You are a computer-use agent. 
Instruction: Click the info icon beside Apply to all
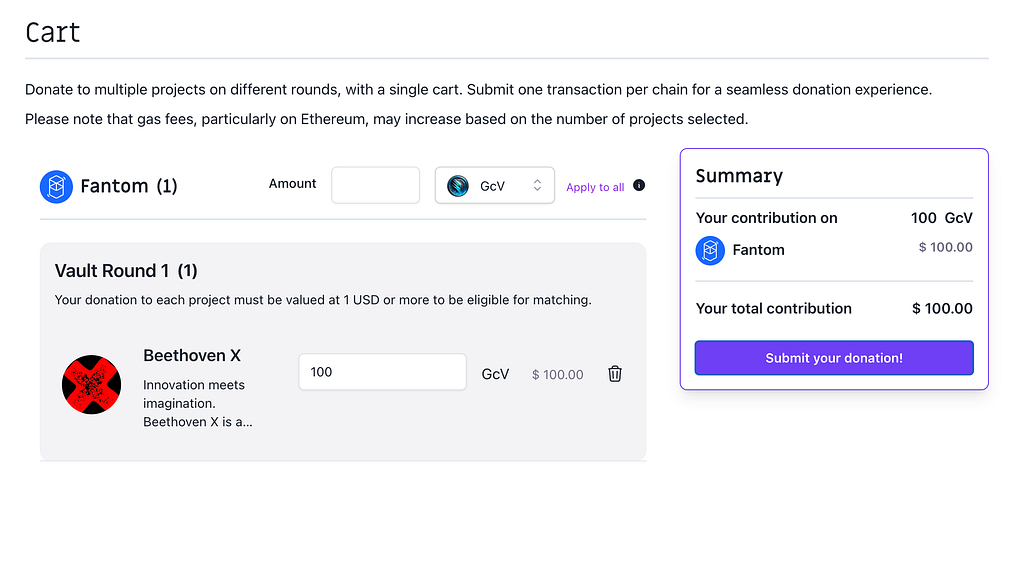click(x=639, y=186)
